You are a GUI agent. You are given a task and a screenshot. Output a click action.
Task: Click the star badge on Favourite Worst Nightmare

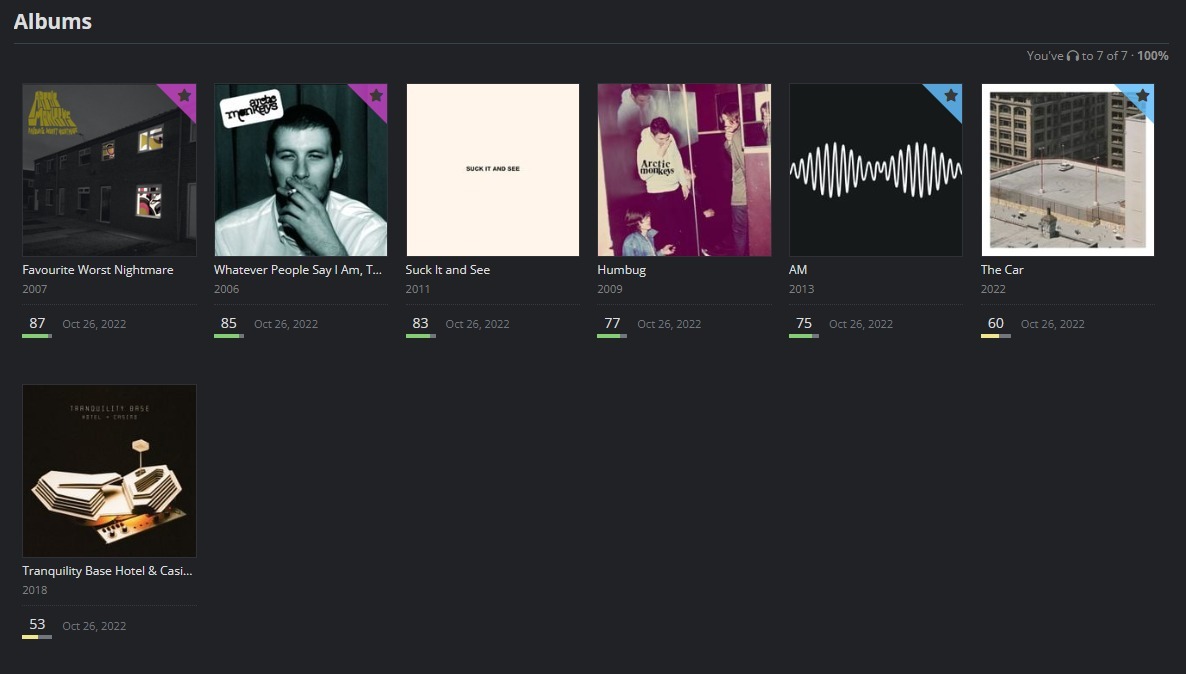(184, 96)
